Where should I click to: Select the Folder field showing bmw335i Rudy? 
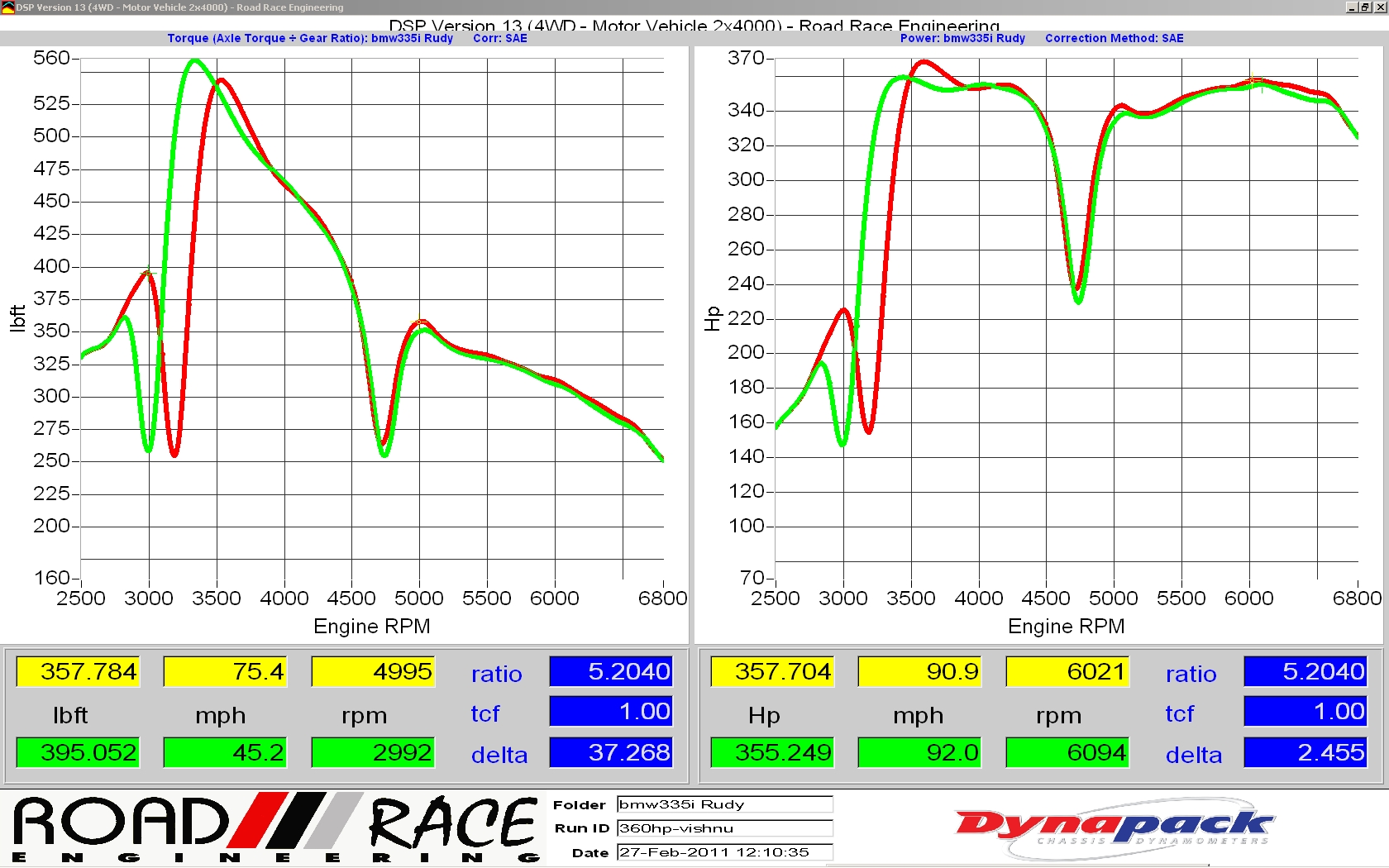point(724,804)
